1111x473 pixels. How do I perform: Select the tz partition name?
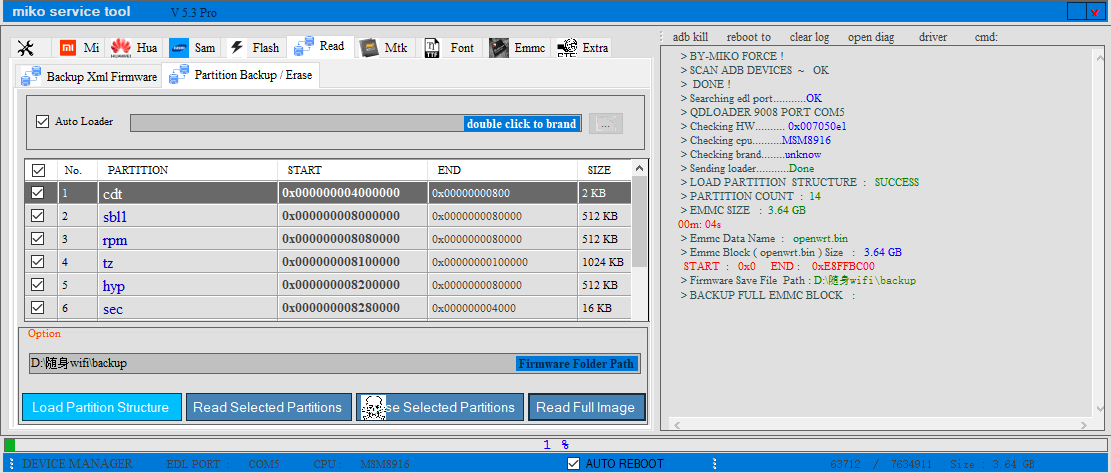(108, 263)
